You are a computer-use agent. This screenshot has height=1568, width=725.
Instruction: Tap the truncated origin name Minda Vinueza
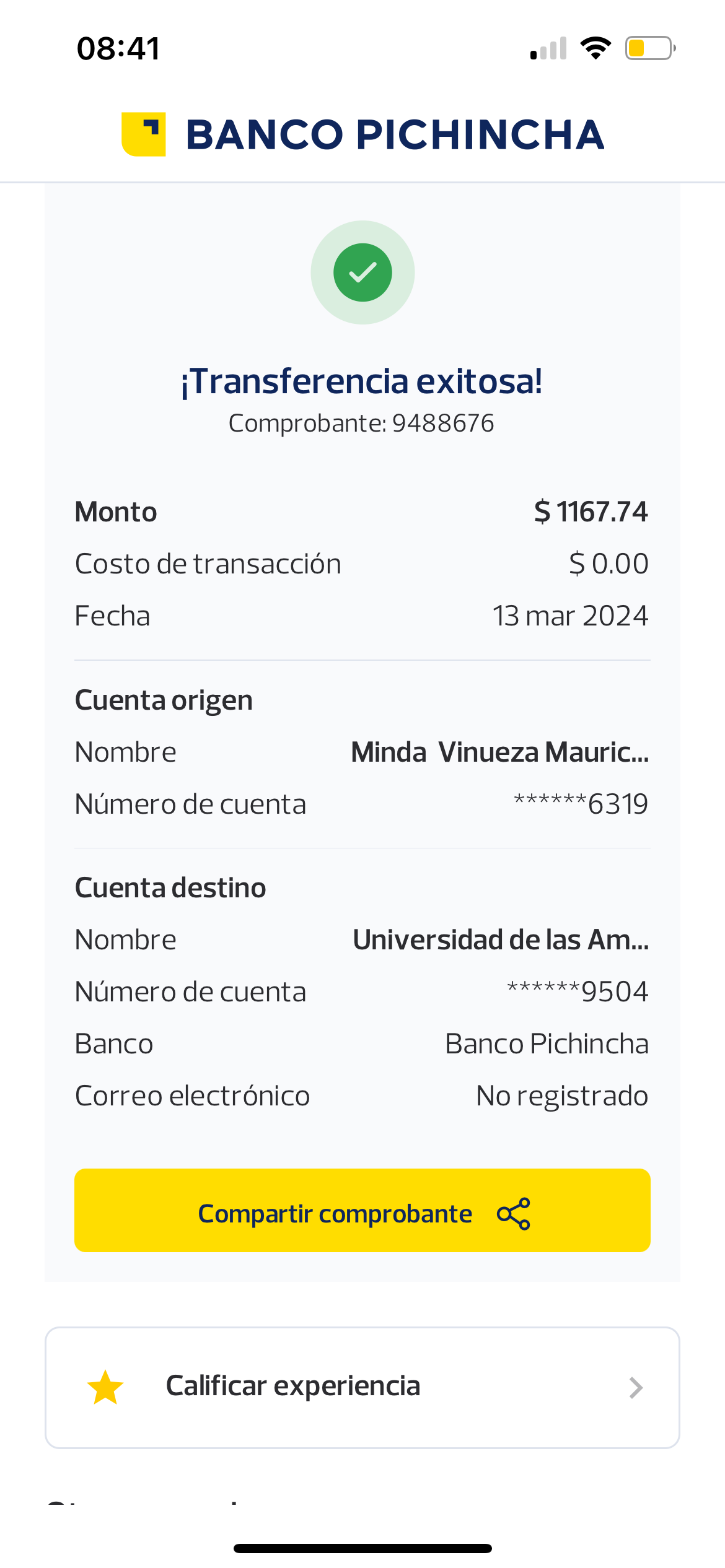coord(499,752)
